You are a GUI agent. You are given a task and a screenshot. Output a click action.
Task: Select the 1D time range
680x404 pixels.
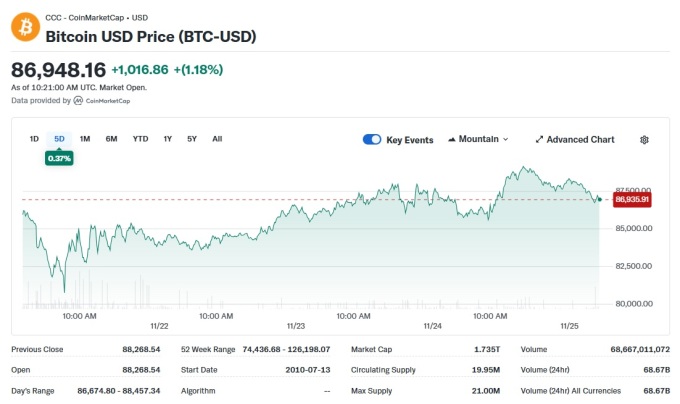(34, 138)
